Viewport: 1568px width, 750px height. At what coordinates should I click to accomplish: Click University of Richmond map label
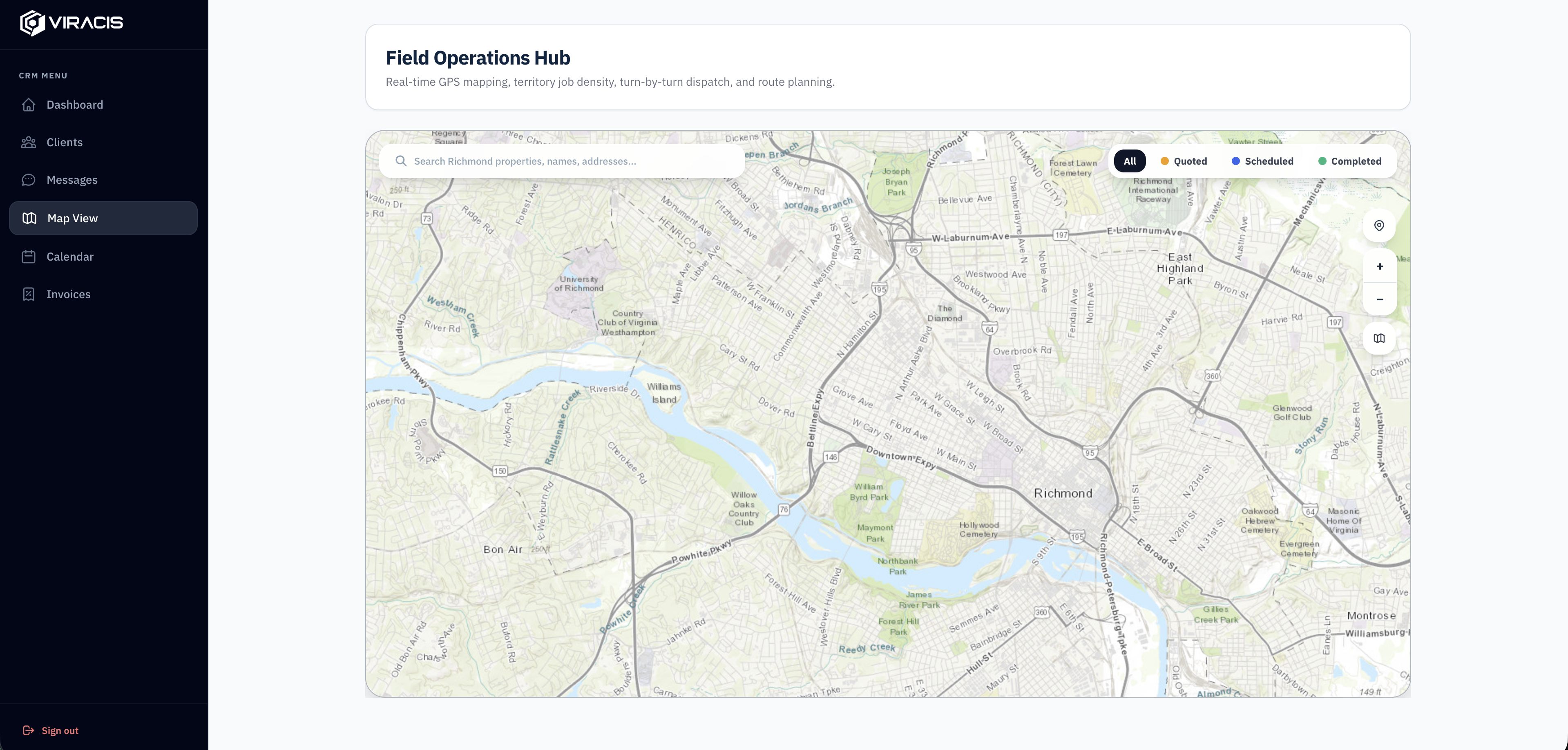tap(578, 283)
